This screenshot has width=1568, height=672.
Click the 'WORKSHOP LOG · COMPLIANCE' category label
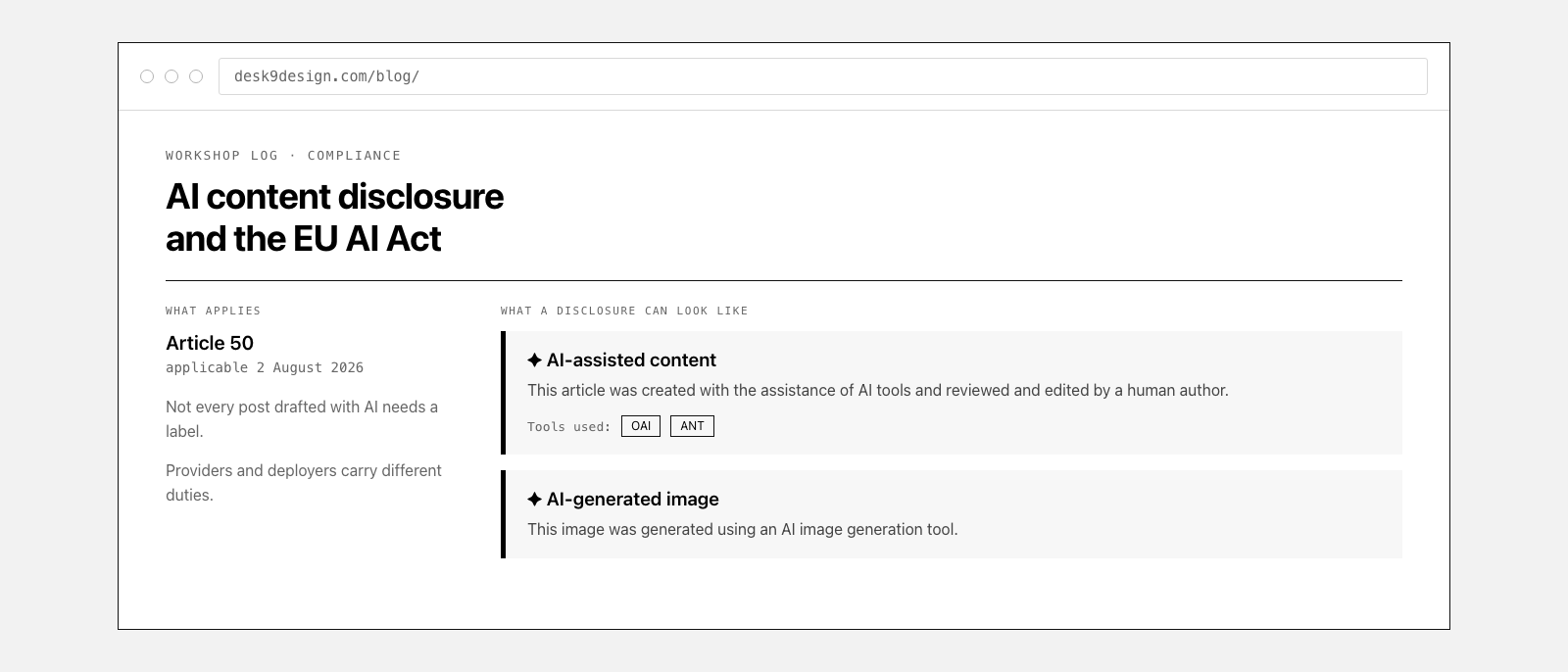283,156
